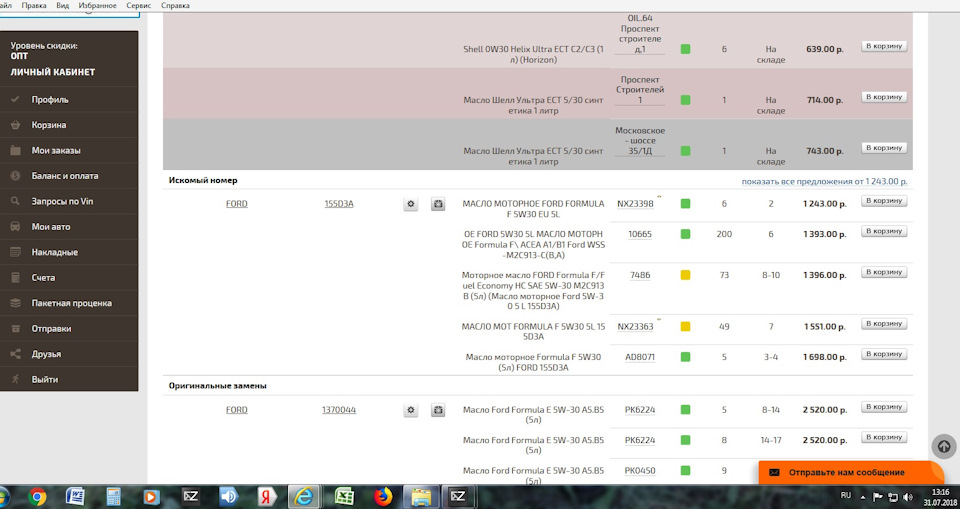Click supplier code 10665

click(640, 234)
